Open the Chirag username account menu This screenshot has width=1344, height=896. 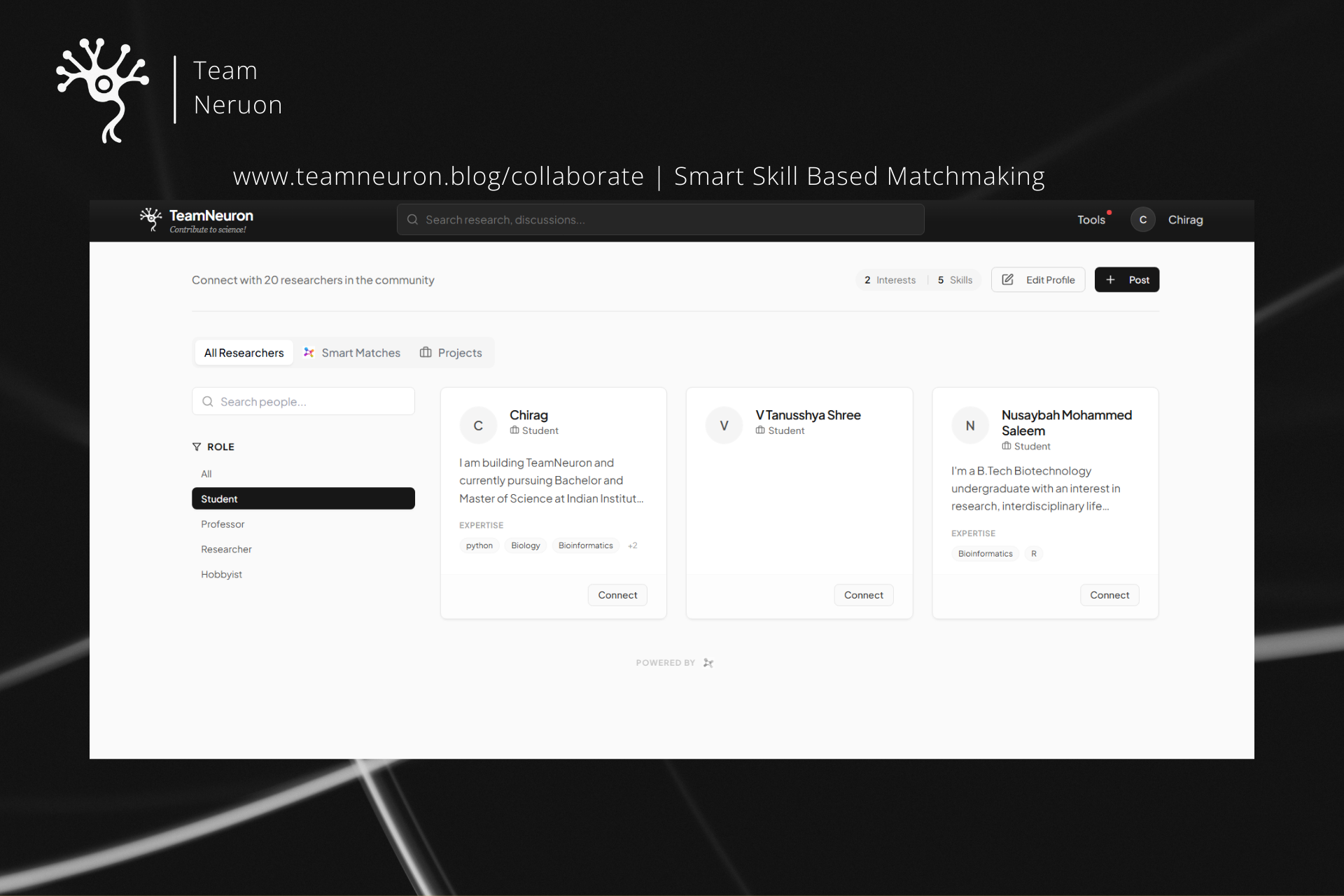pos(1185,220)
